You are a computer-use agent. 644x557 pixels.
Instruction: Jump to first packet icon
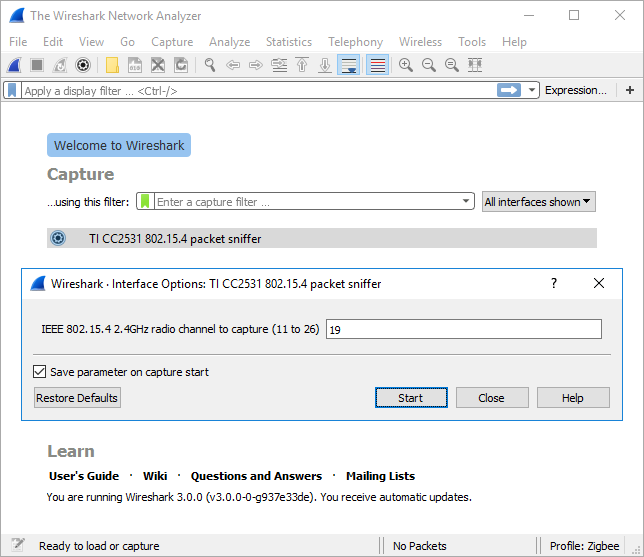click(302, 65)
